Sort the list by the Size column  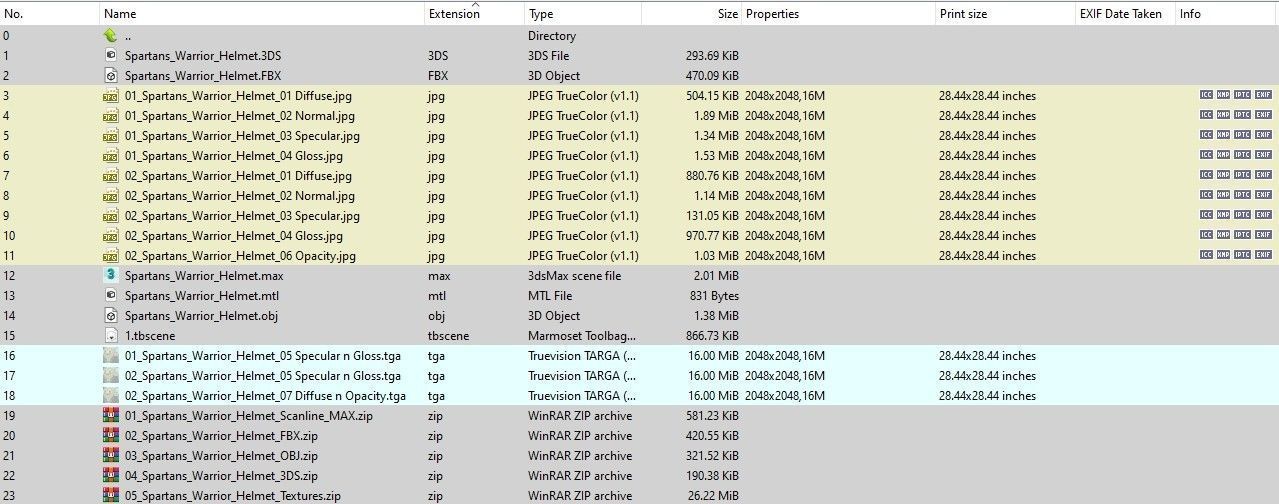click(x=727, y=14)
